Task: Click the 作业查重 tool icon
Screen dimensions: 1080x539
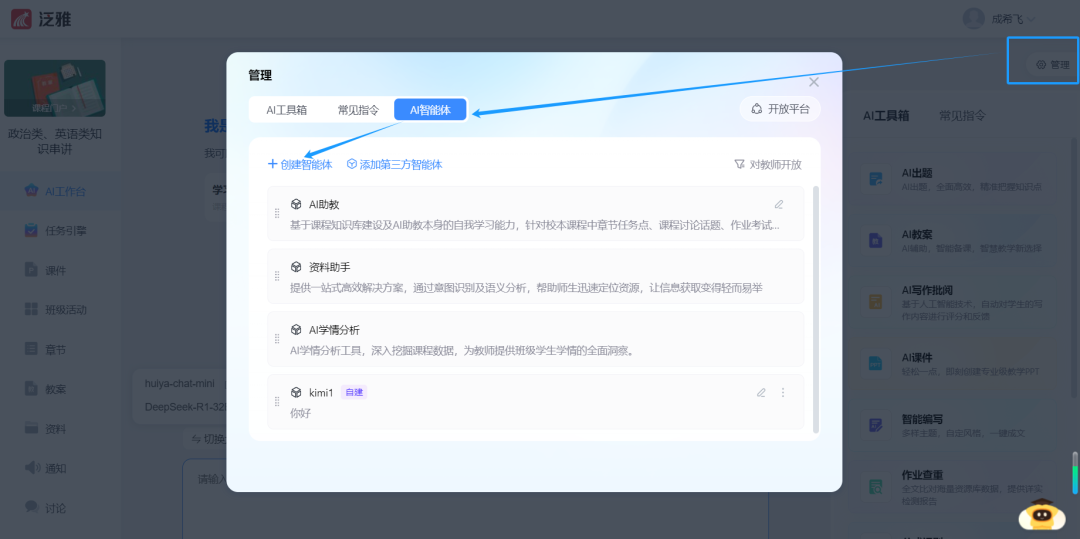Action: tap(875, 487)
